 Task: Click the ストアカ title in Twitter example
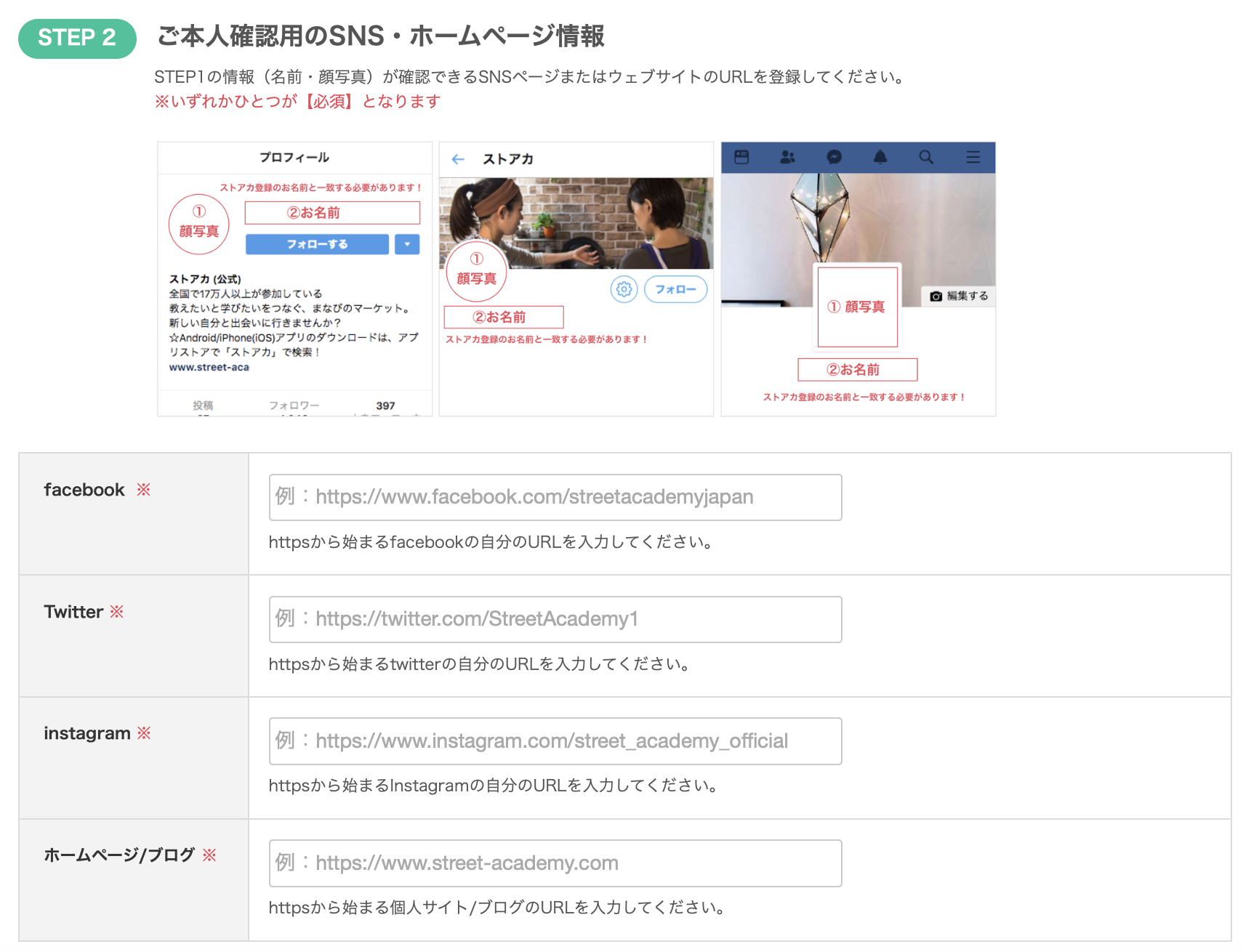[x=508, y=159]
